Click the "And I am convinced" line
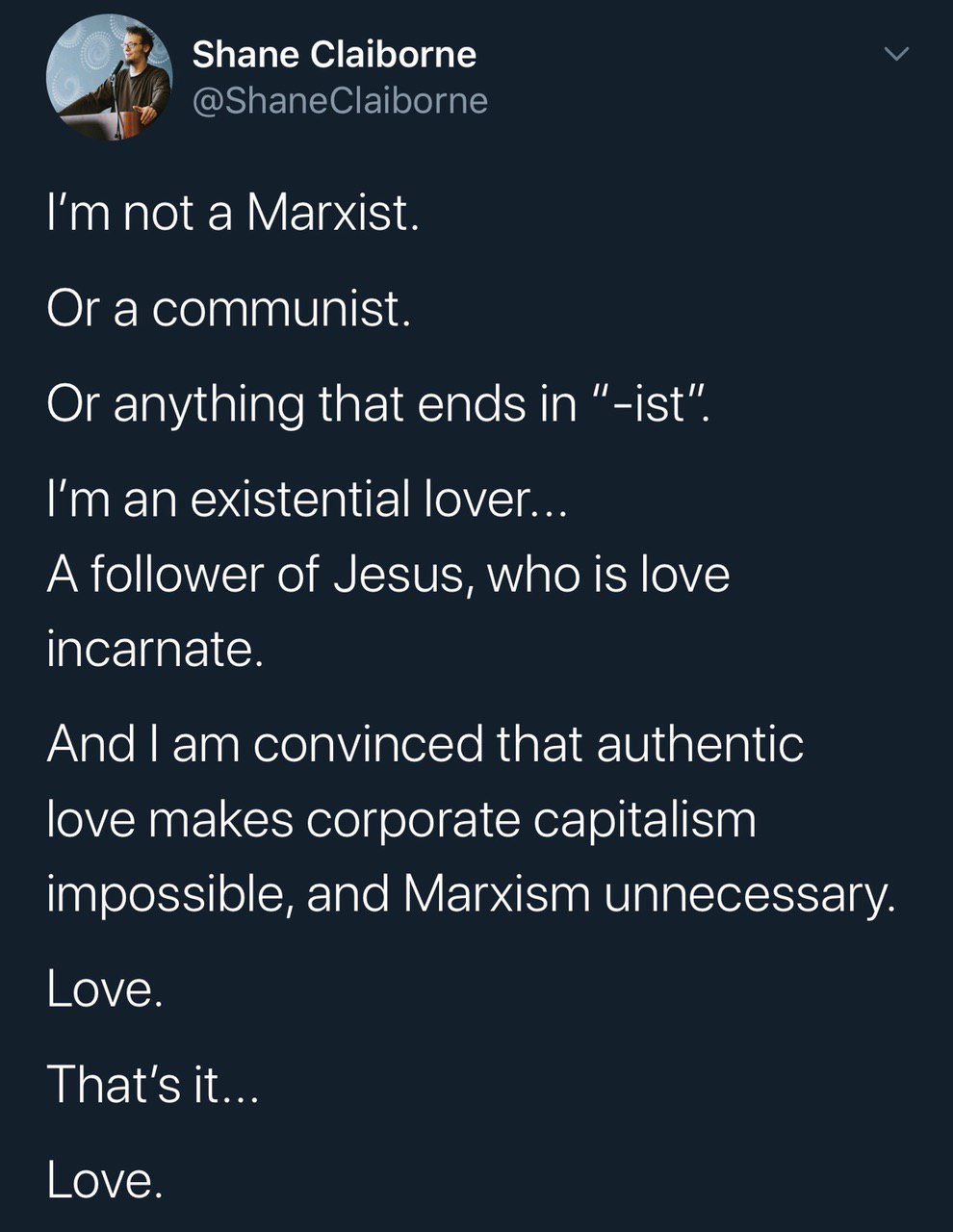The width and height of the screenshot is (953, 1232). [425, 744]
